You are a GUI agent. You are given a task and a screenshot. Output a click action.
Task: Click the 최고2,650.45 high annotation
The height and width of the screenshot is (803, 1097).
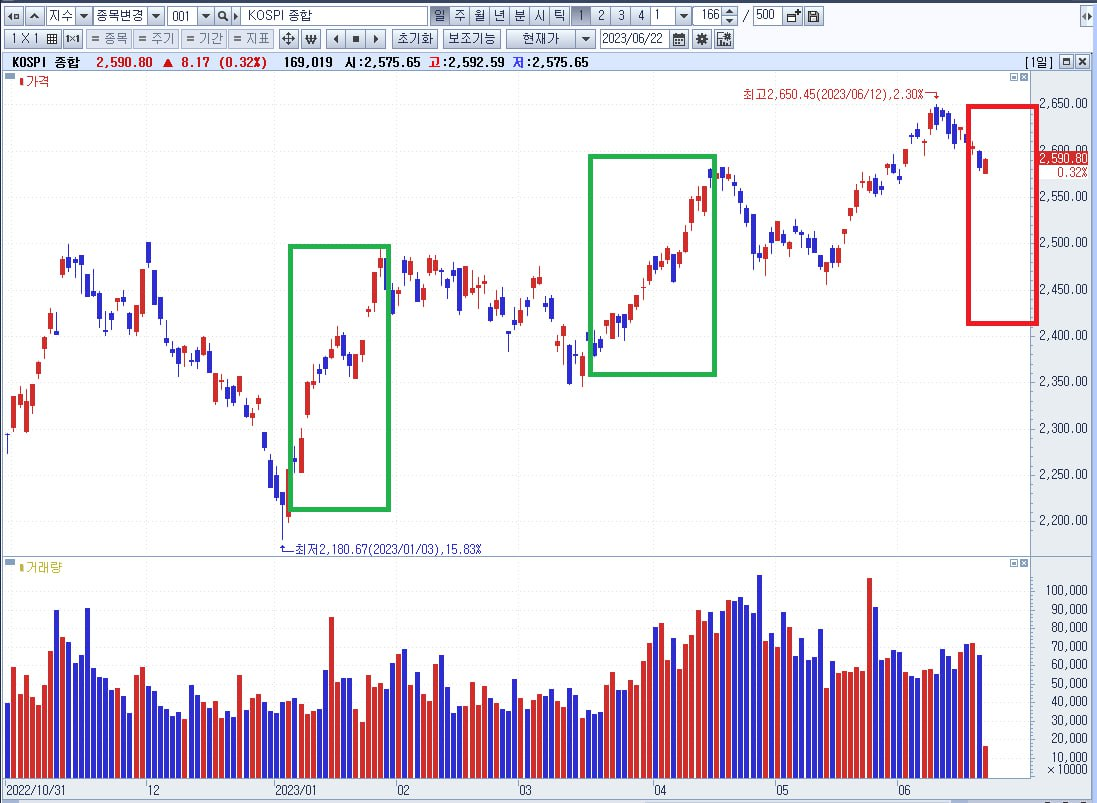833,94
